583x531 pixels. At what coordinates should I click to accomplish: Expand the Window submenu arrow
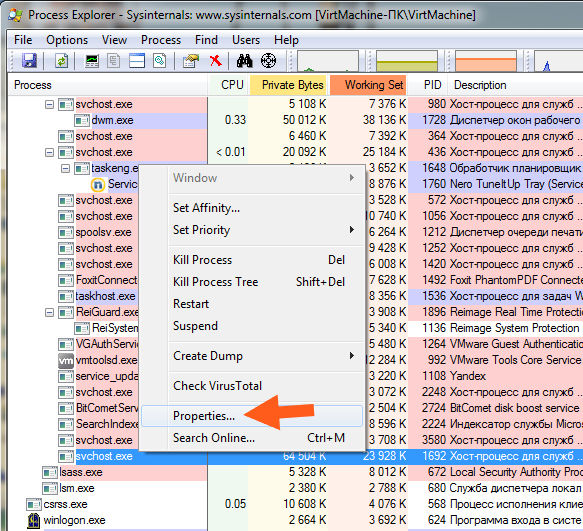coord(352,178)
